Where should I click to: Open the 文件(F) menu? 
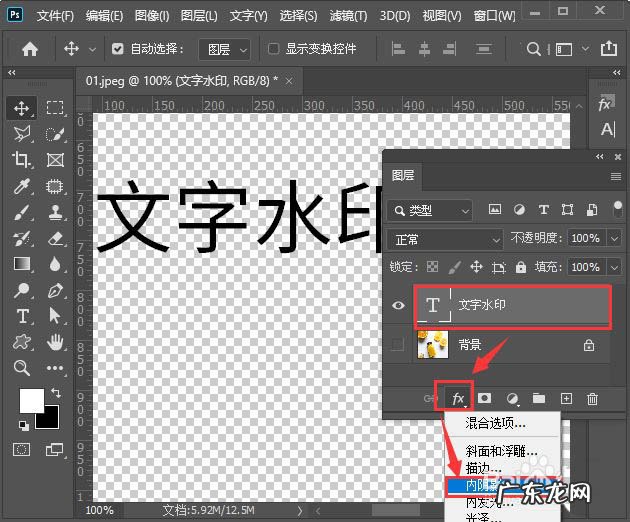pyautogui.click(x=55, y=16)
